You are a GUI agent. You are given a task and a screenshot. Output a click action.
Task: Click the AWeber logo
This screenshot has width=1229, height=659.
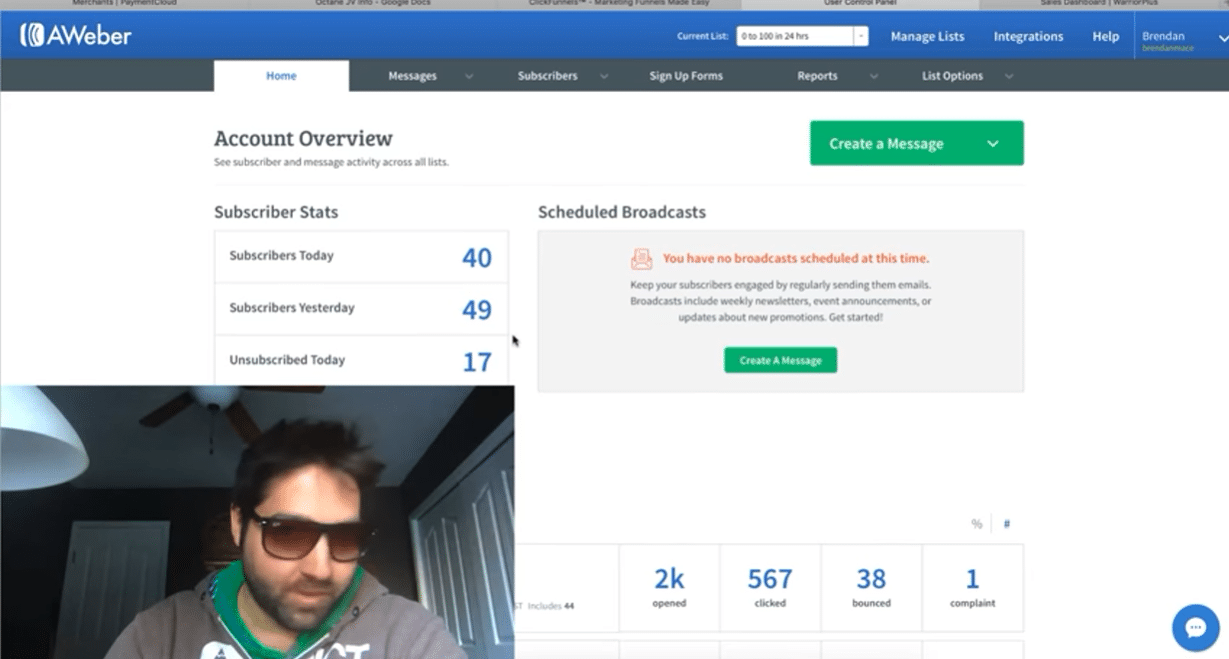click(x=76, y=36)
